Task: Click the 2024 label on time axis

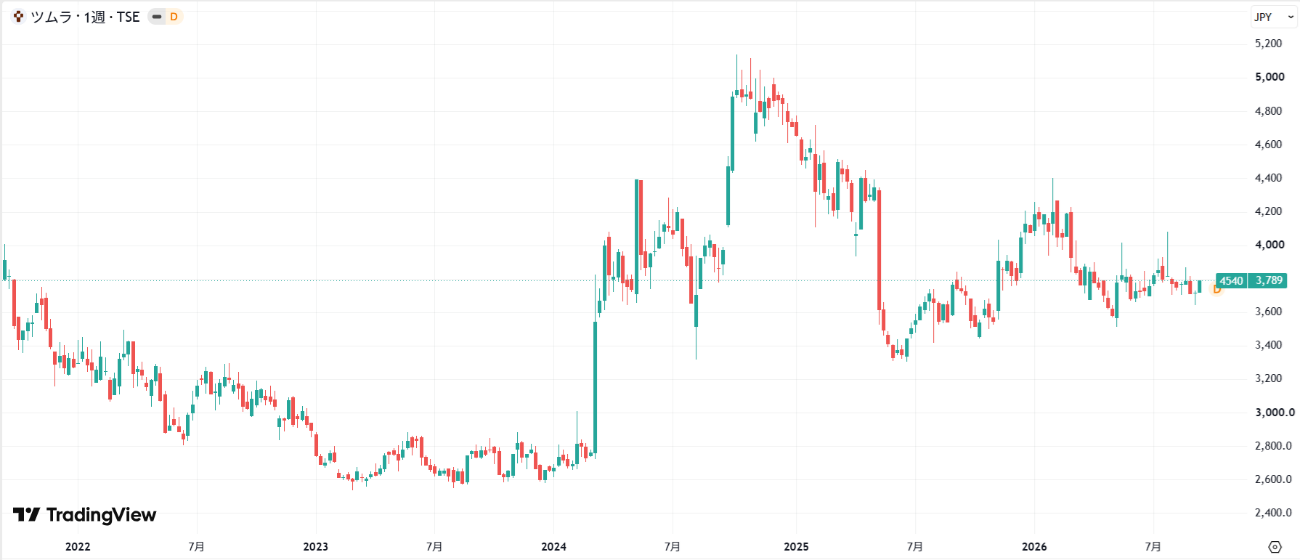Action: [554, 547]
